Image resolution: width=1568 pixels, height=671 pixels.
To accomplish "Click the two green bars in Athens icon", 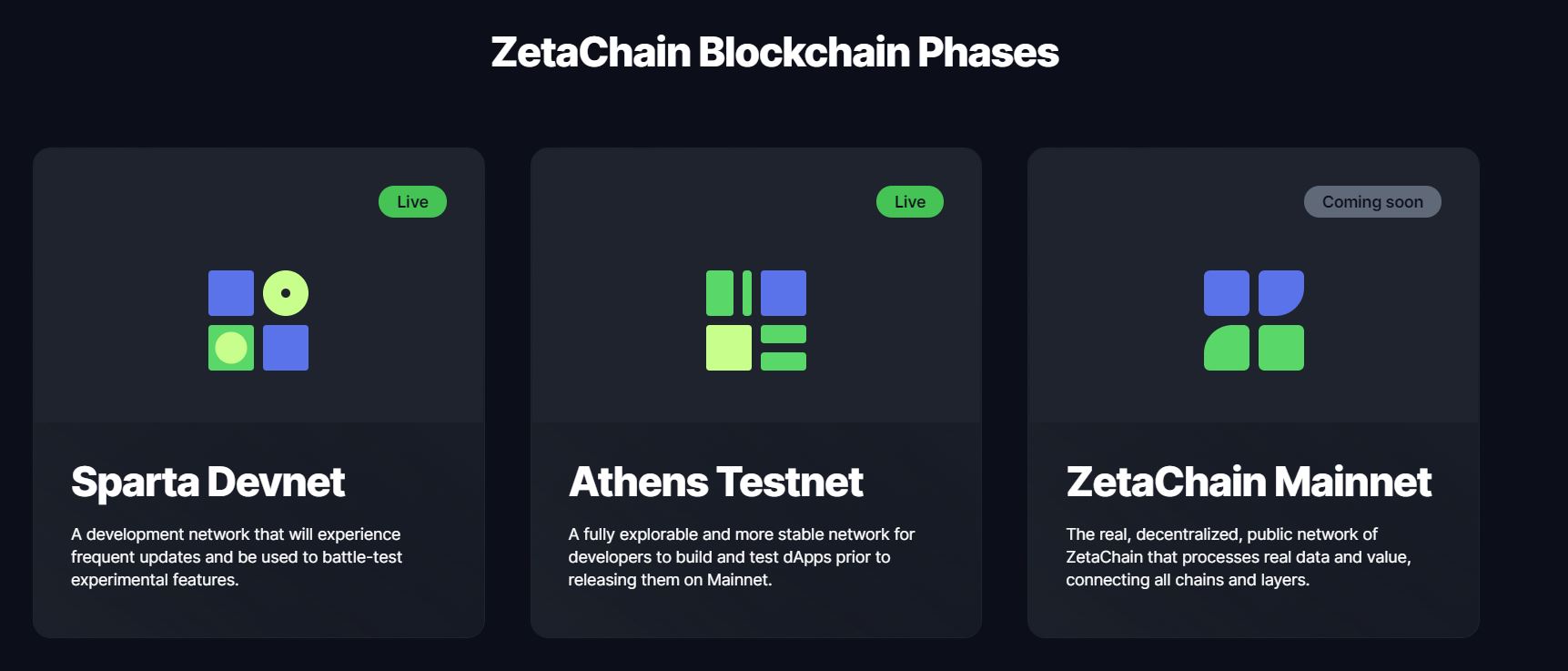I will pyautogui.click(x=784, y=348).
